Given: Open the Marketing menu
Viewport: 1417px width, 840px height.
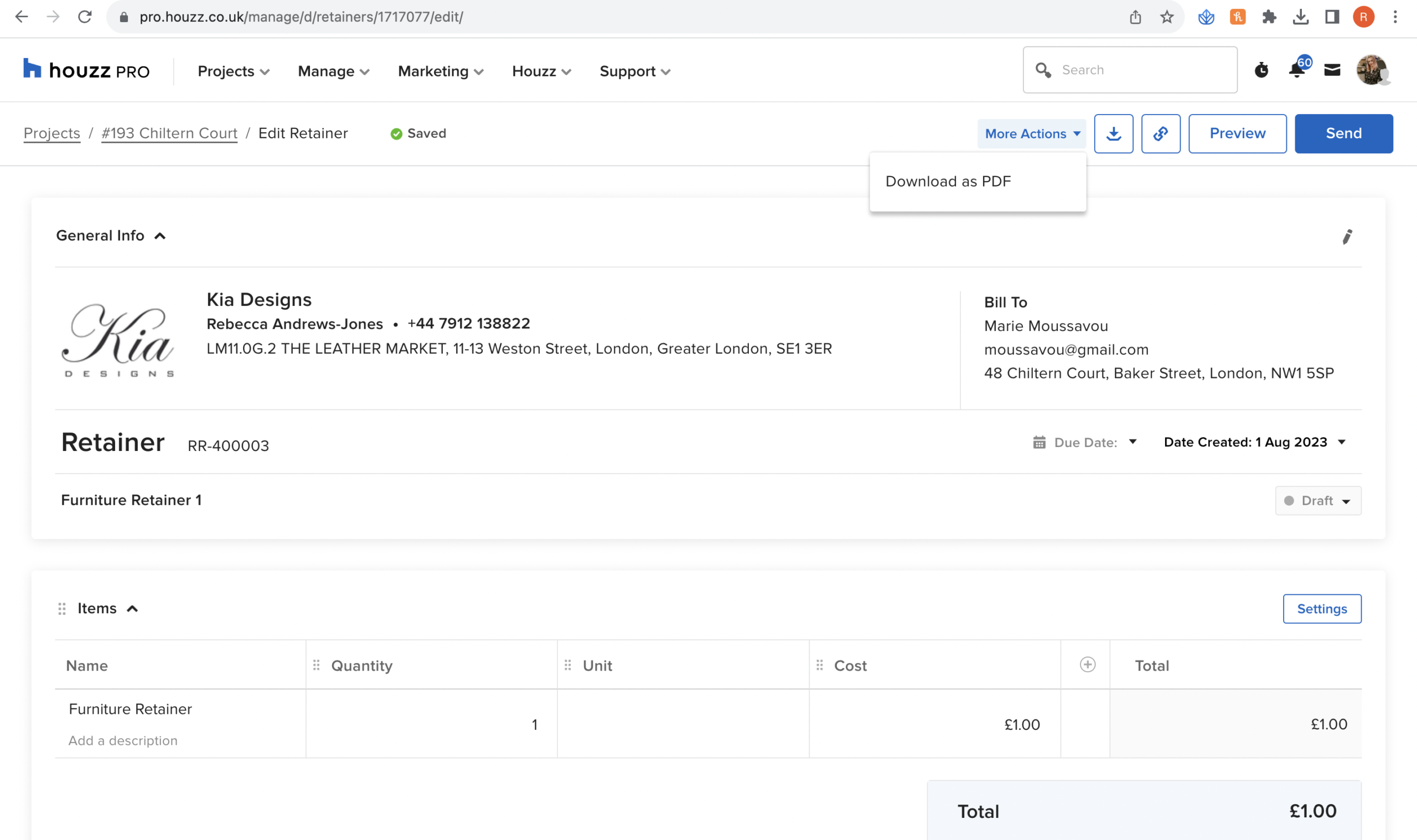Looking at the screenshot, I should [440, 71].
